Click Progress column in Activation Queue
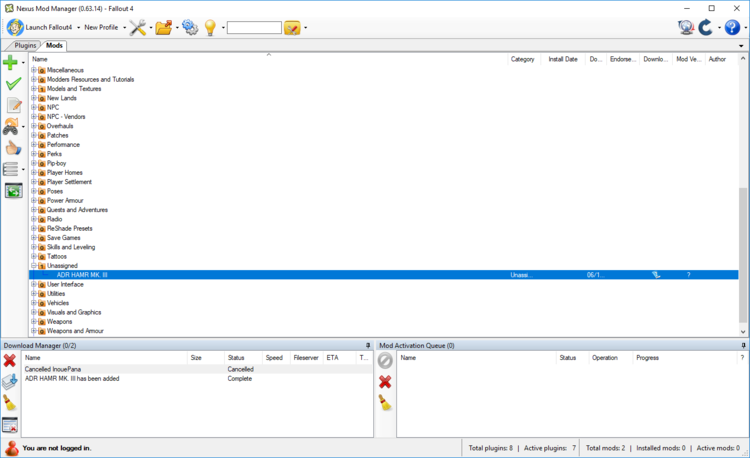Image resolution: width=750 pixels, height=458 pixels. [x=648, y=358]
